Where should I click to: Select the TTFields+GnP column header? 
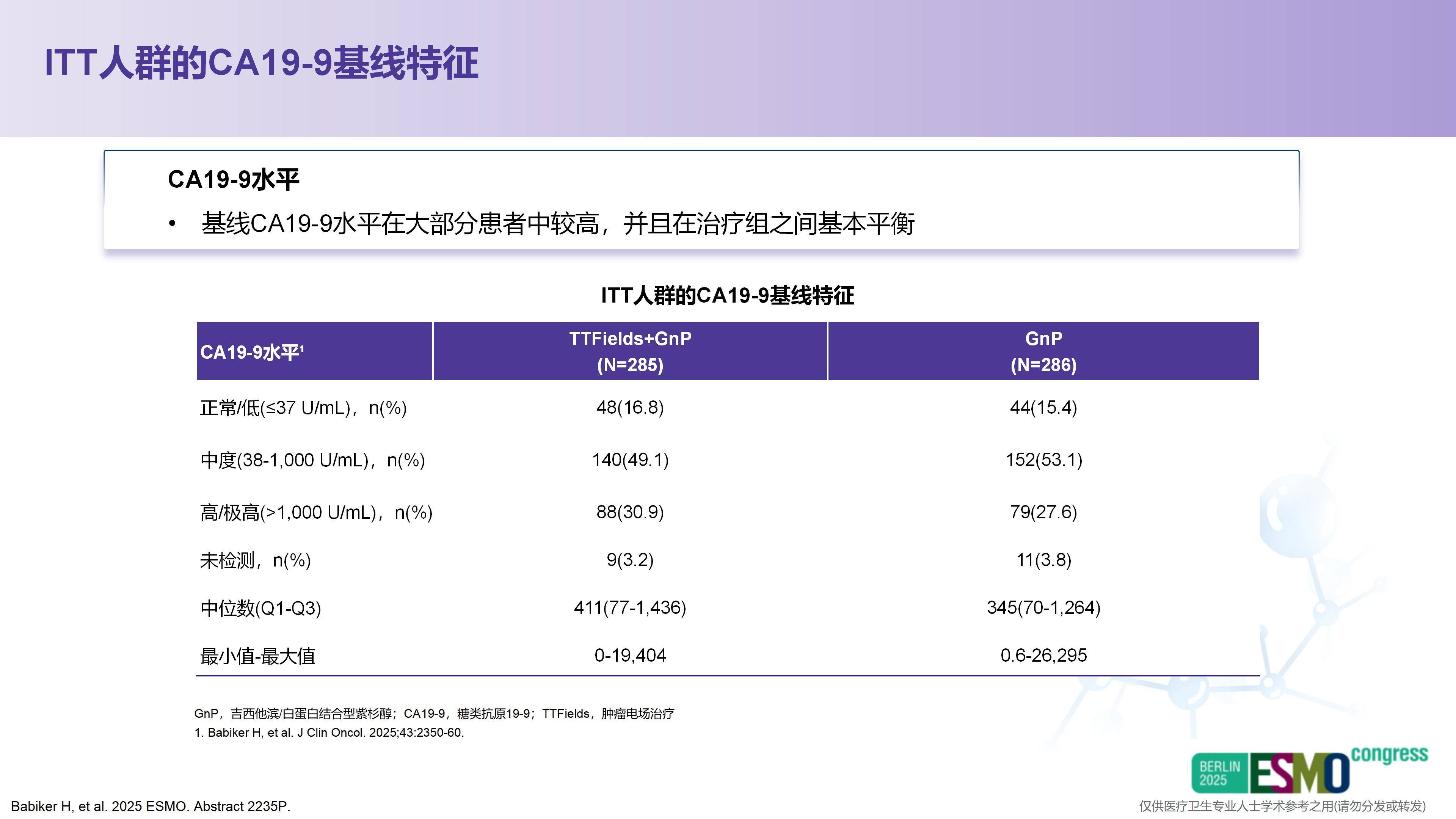pyautogui.click(x=630, y=351)
